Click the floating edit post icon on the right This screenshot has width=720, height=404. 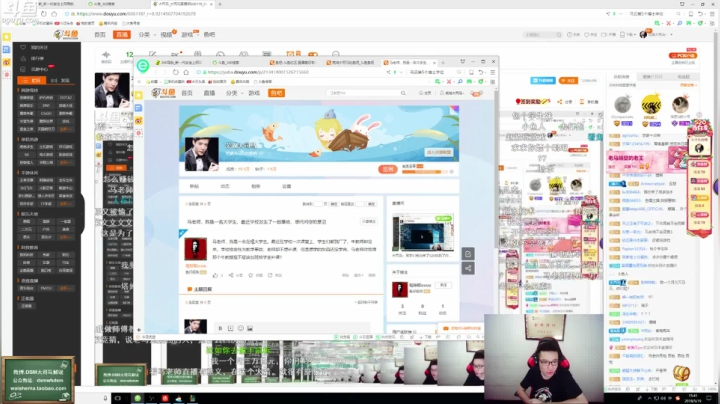click(468, 254)
